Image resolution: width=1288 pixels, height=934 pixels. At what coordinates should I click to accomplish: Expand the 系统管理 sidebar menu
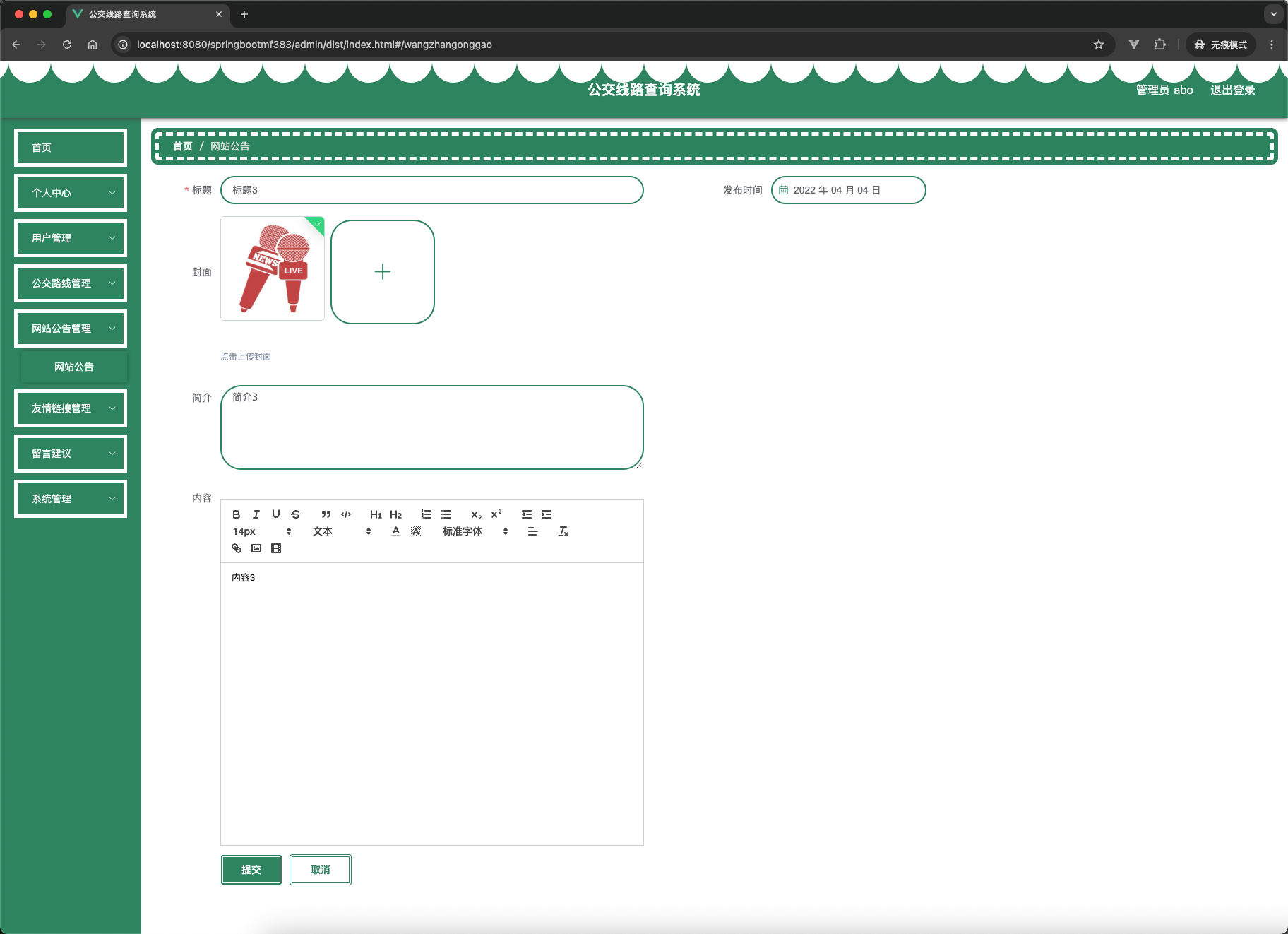tap(71, 499)
